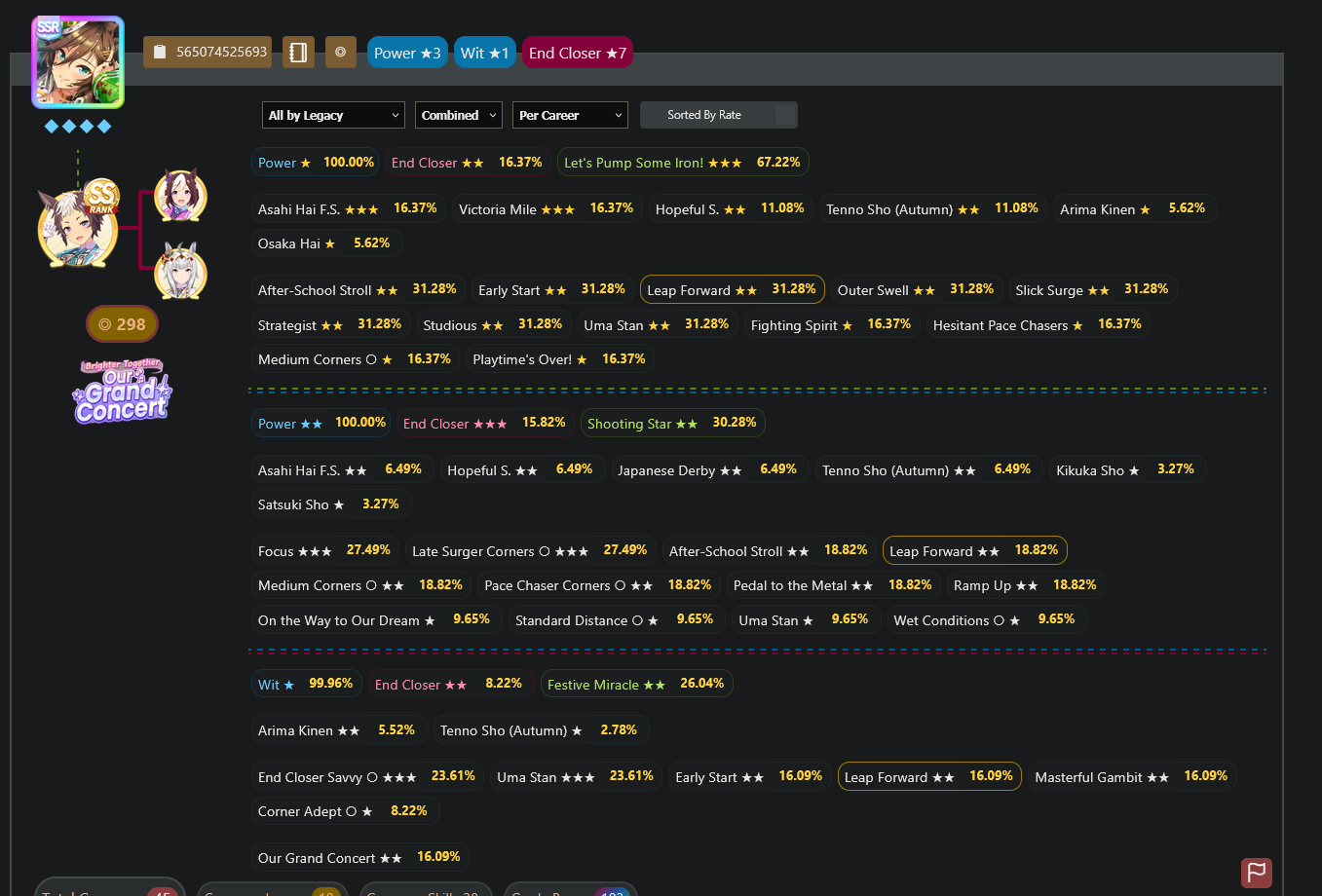Select the End Closer ★★ 8.22% chip
Image resolution: width=1322 pixels, height=896 pixels.
coord(449,684)
